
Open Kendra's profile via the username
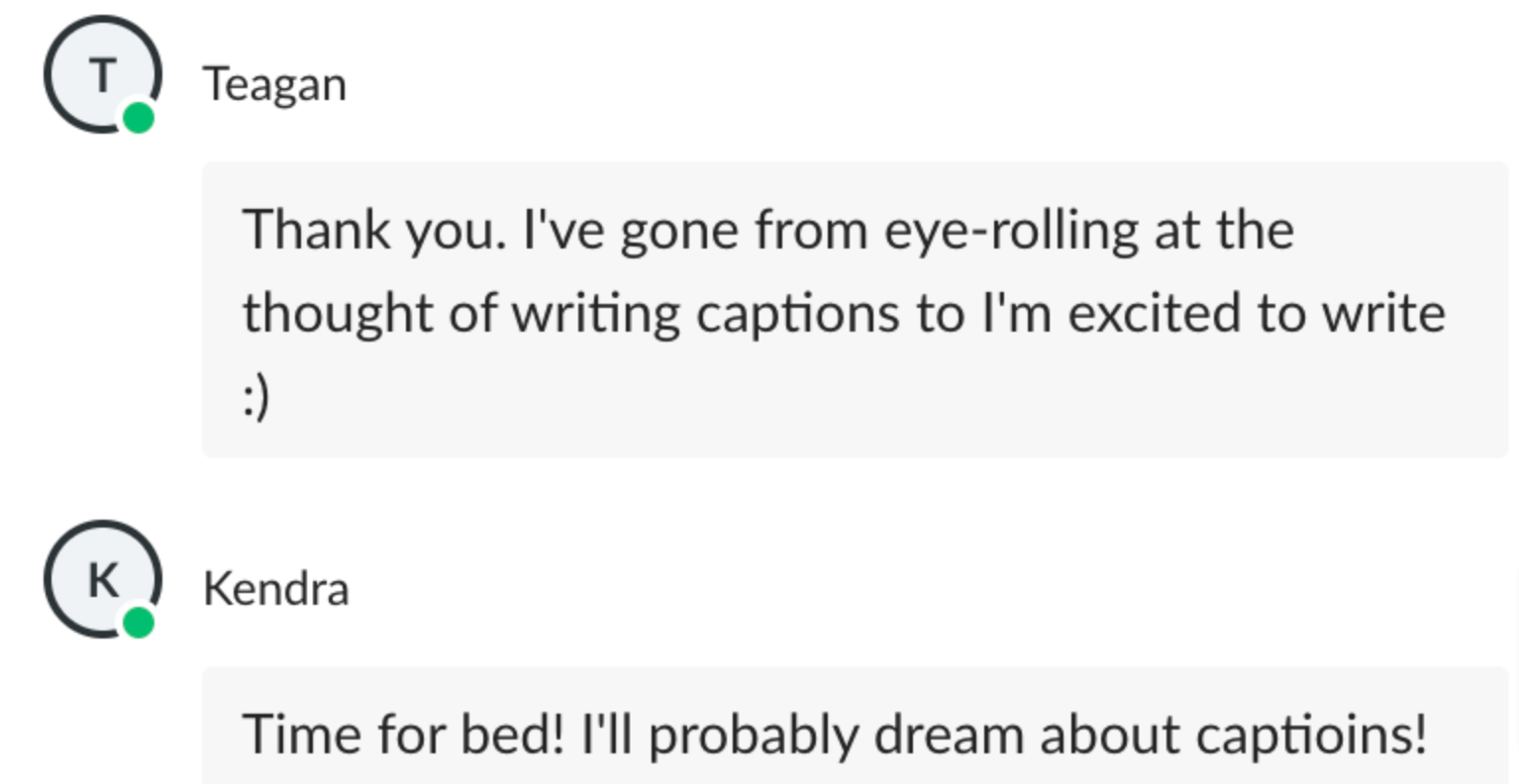pos(275,589)
